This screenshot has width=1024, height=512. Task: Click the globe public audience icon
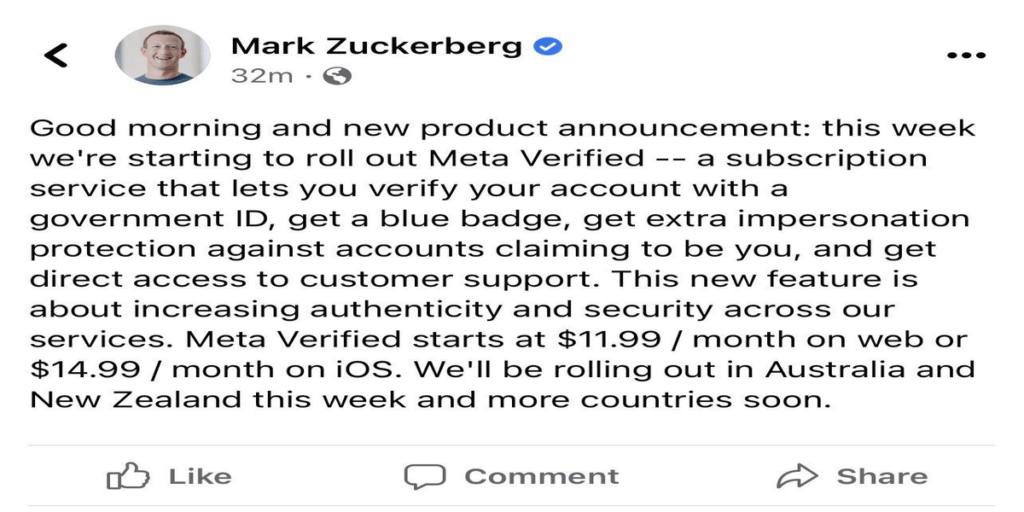click(337, 77)
